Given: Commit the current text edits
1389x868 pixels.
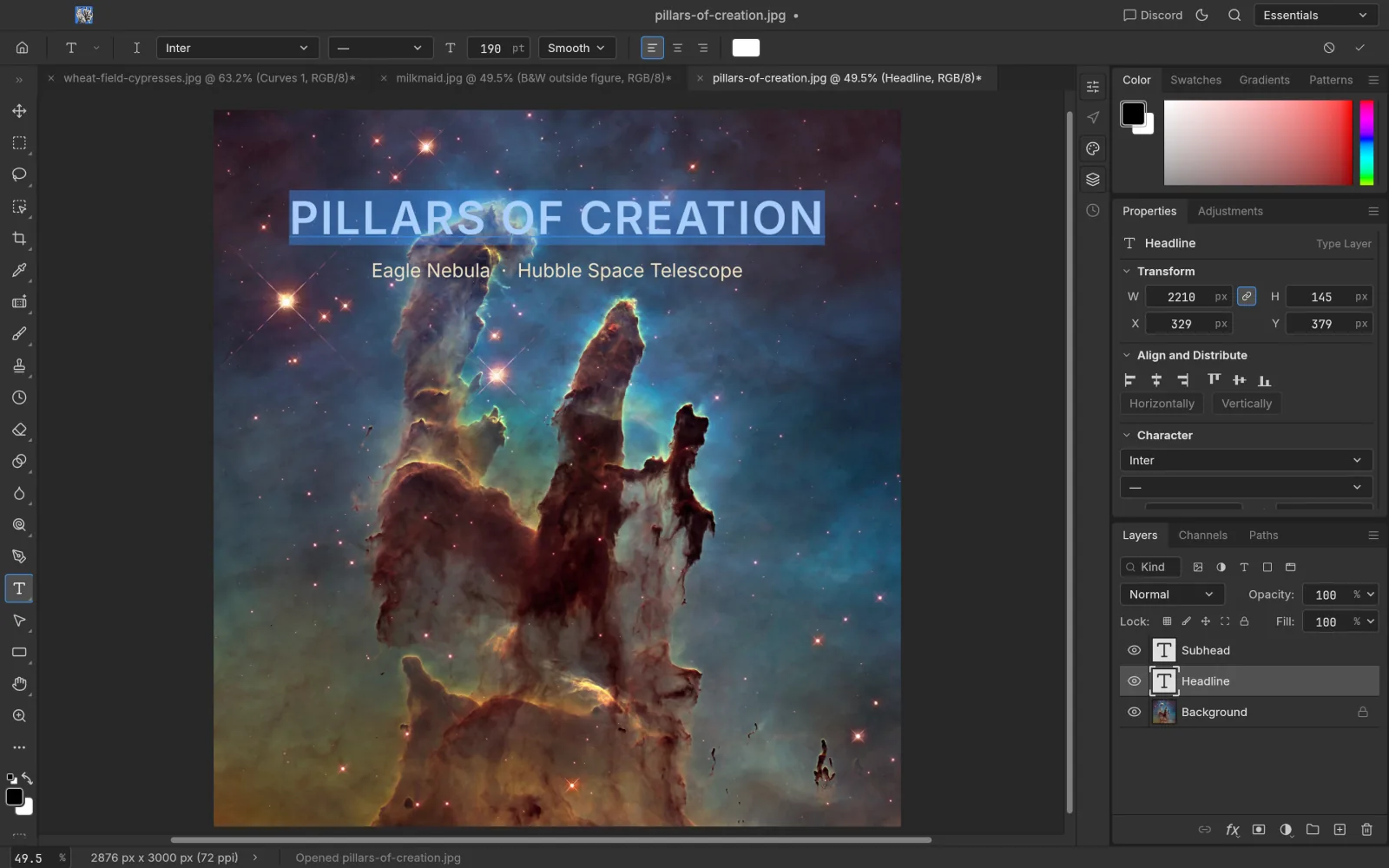Looking at the screenshot, I should [x=1360, y=48].
